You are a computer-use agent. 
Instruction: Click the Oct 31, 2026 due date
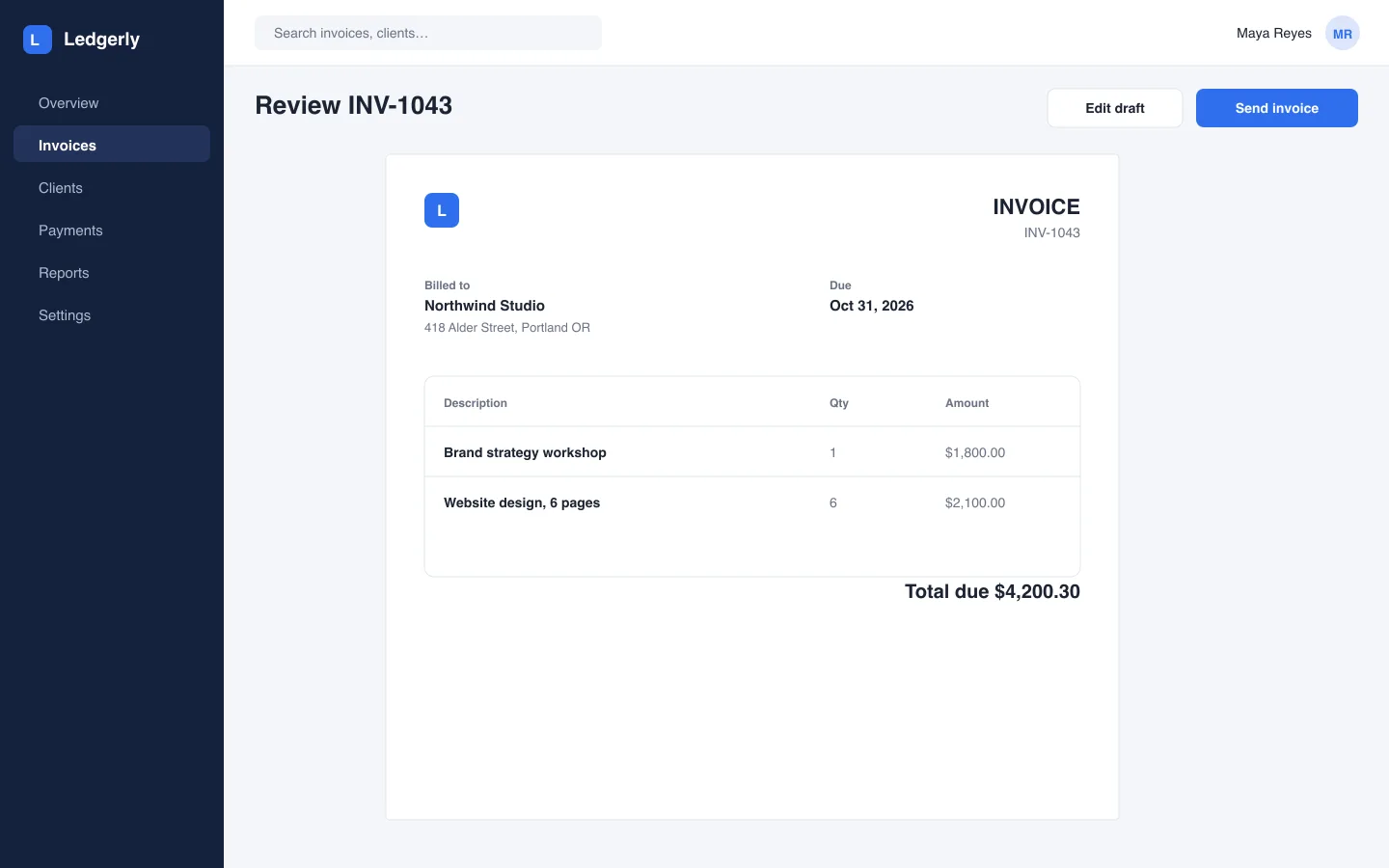tap(871, 306)
